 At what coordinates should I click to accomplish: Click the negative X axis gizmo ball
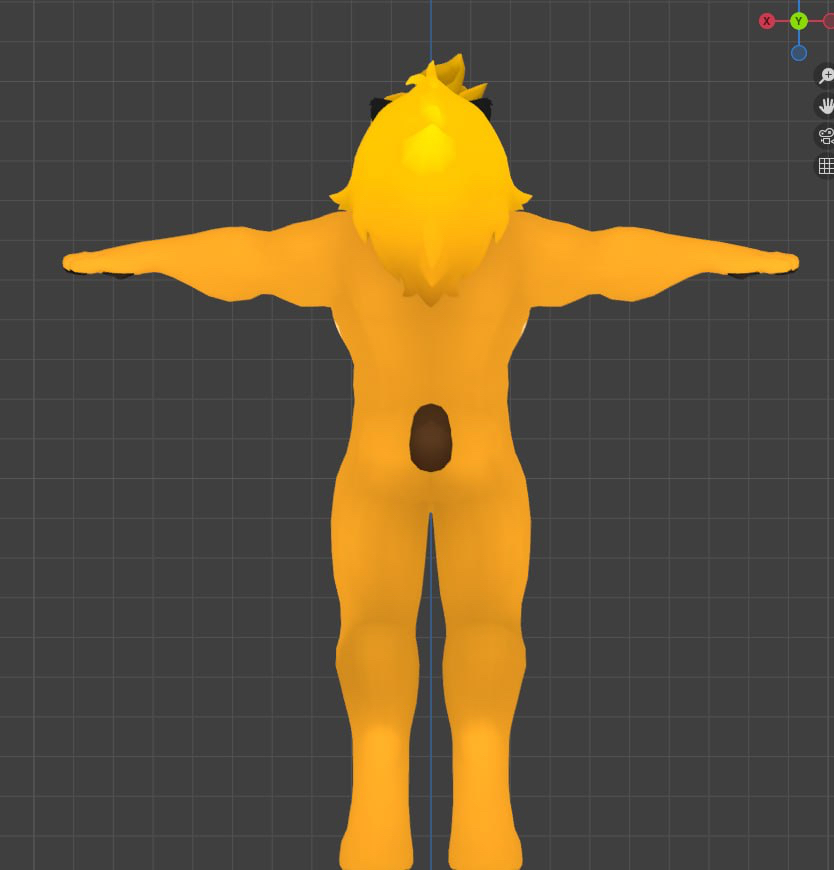click(x=829, y=21)
